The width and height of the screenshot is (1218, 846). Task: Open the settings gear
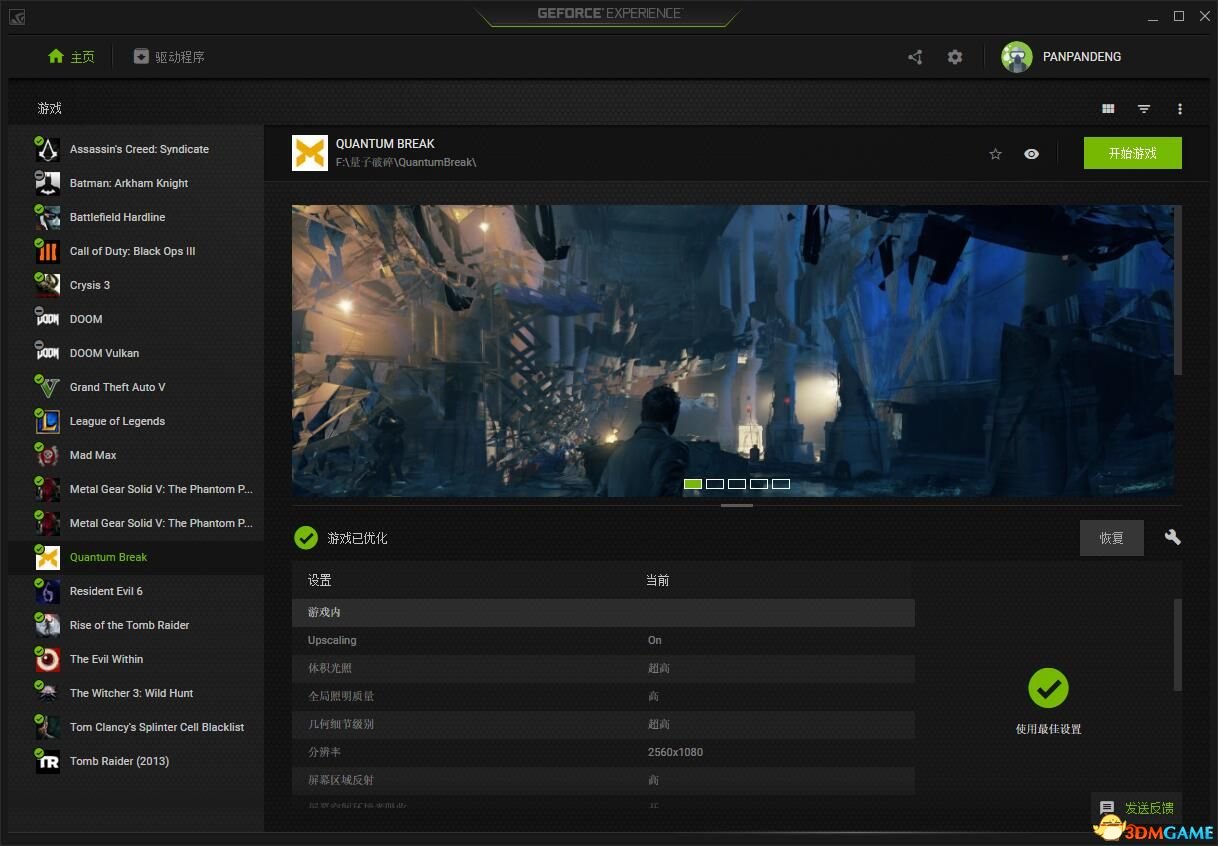[955, 57]
